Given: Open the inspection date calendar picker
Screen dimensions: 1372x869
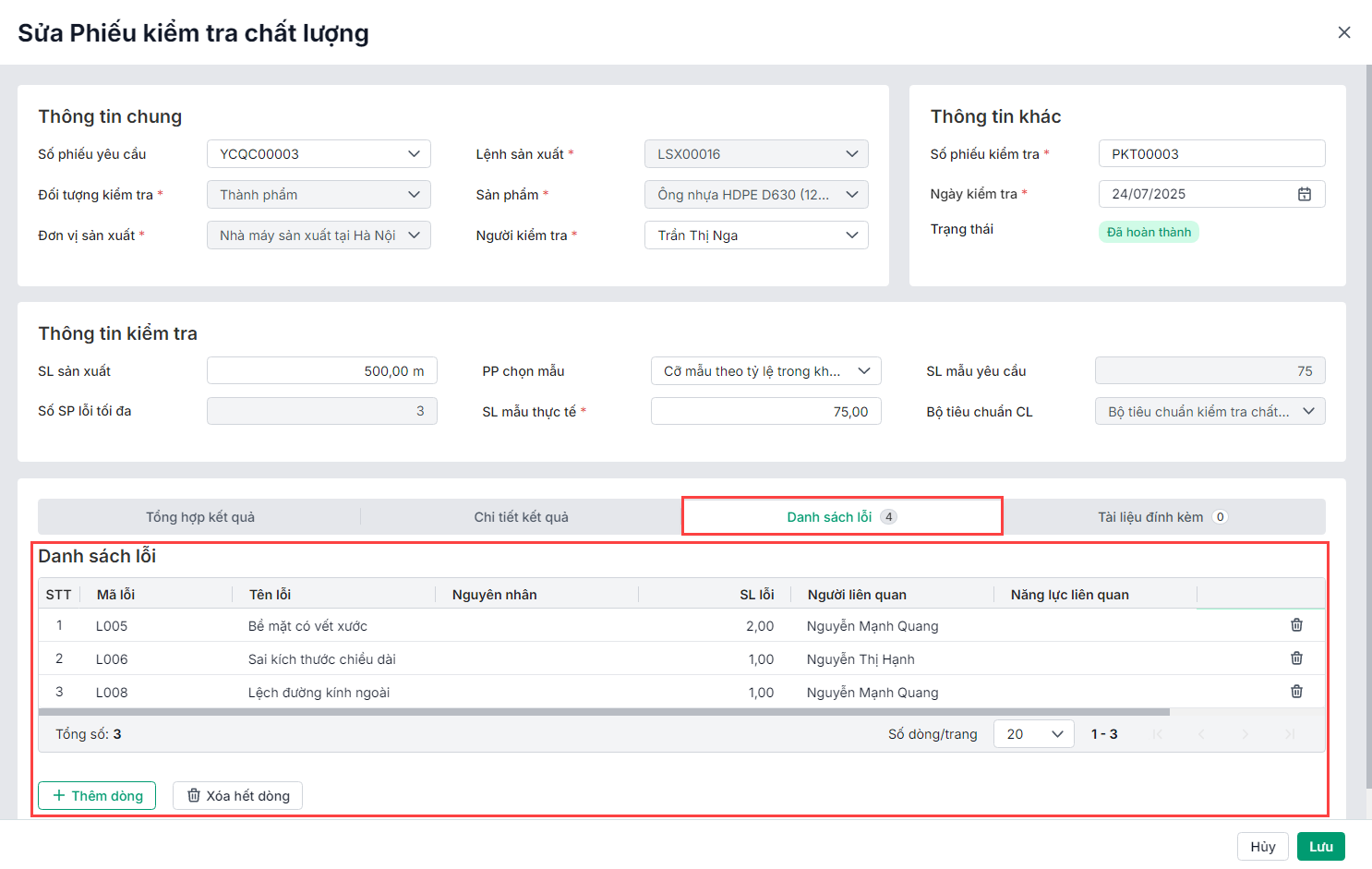Looking at the screenshot, I should [x=1304, y=194].
